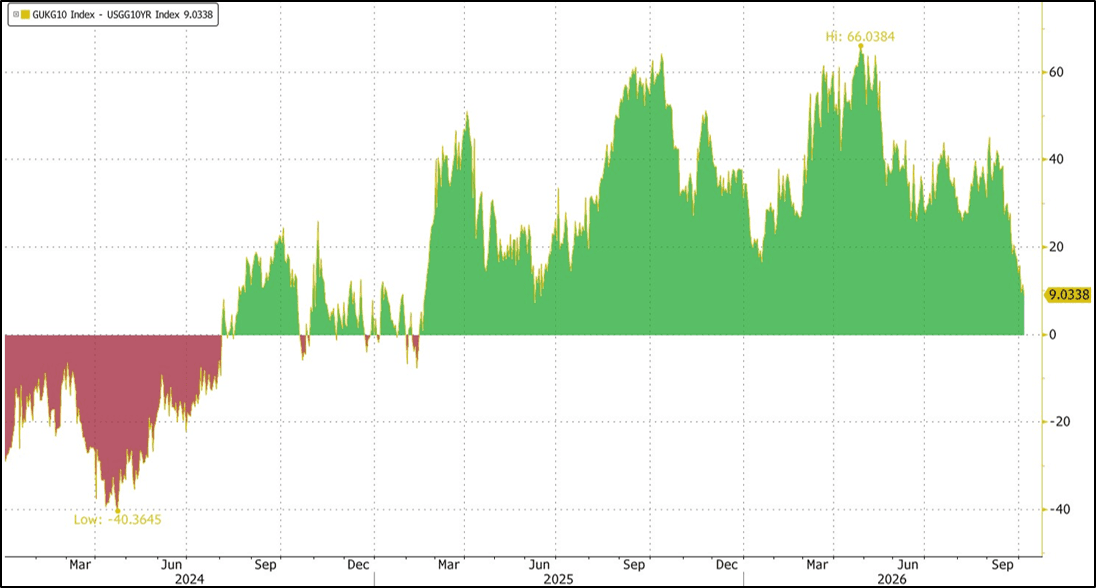Click the 9.0338 last-value tag

1068,295
